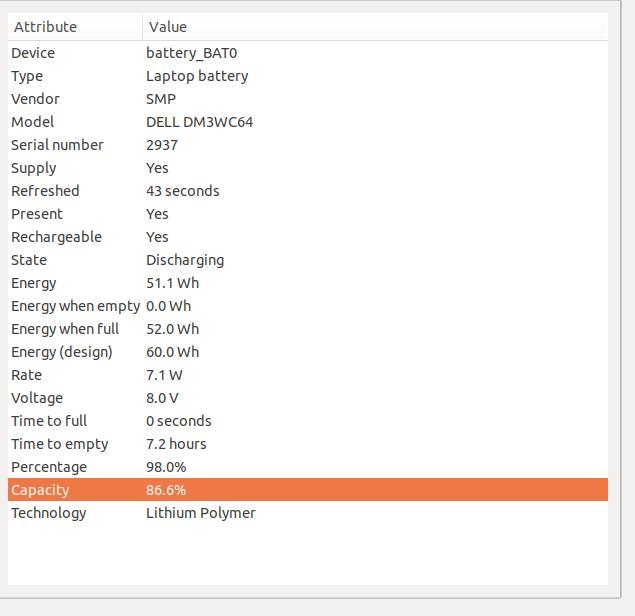Select the State Discharging row
The image size is (635, 616).
point(308,260)
